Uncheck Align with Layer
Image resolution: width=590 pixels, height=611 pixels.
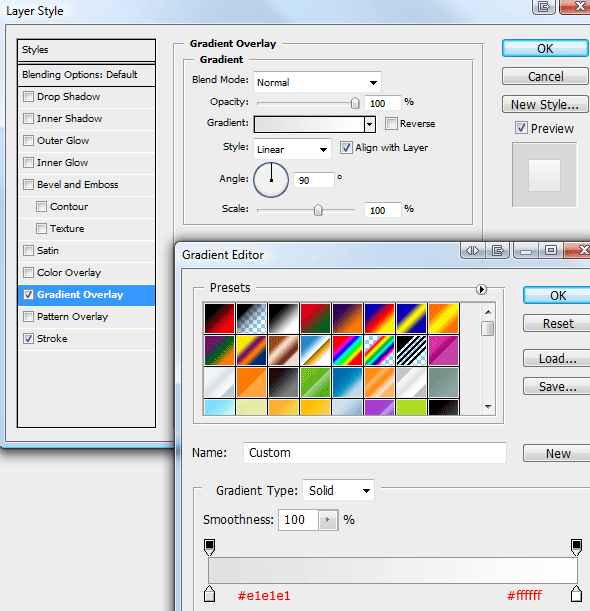tap(346, 148)
